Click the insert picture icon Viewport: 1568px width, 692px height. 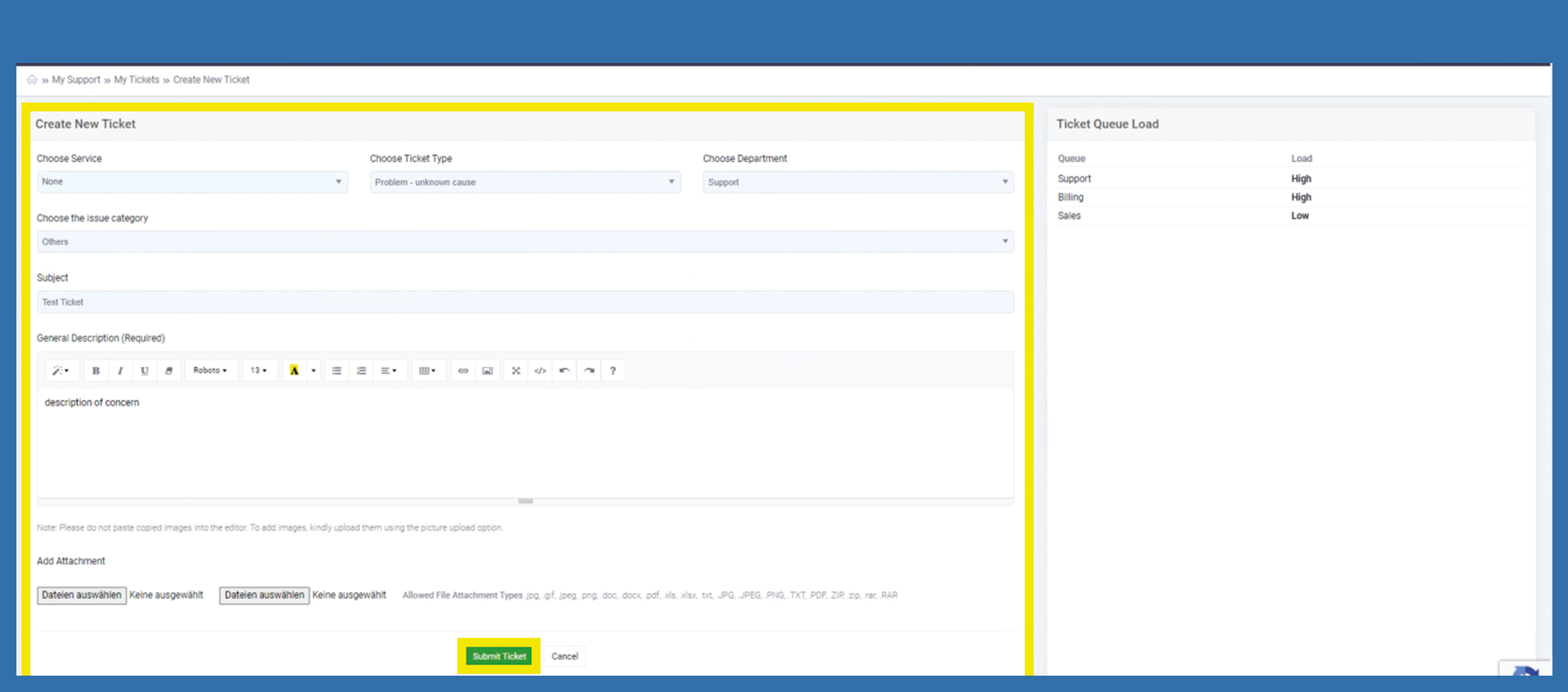click(x=487, y=371)
